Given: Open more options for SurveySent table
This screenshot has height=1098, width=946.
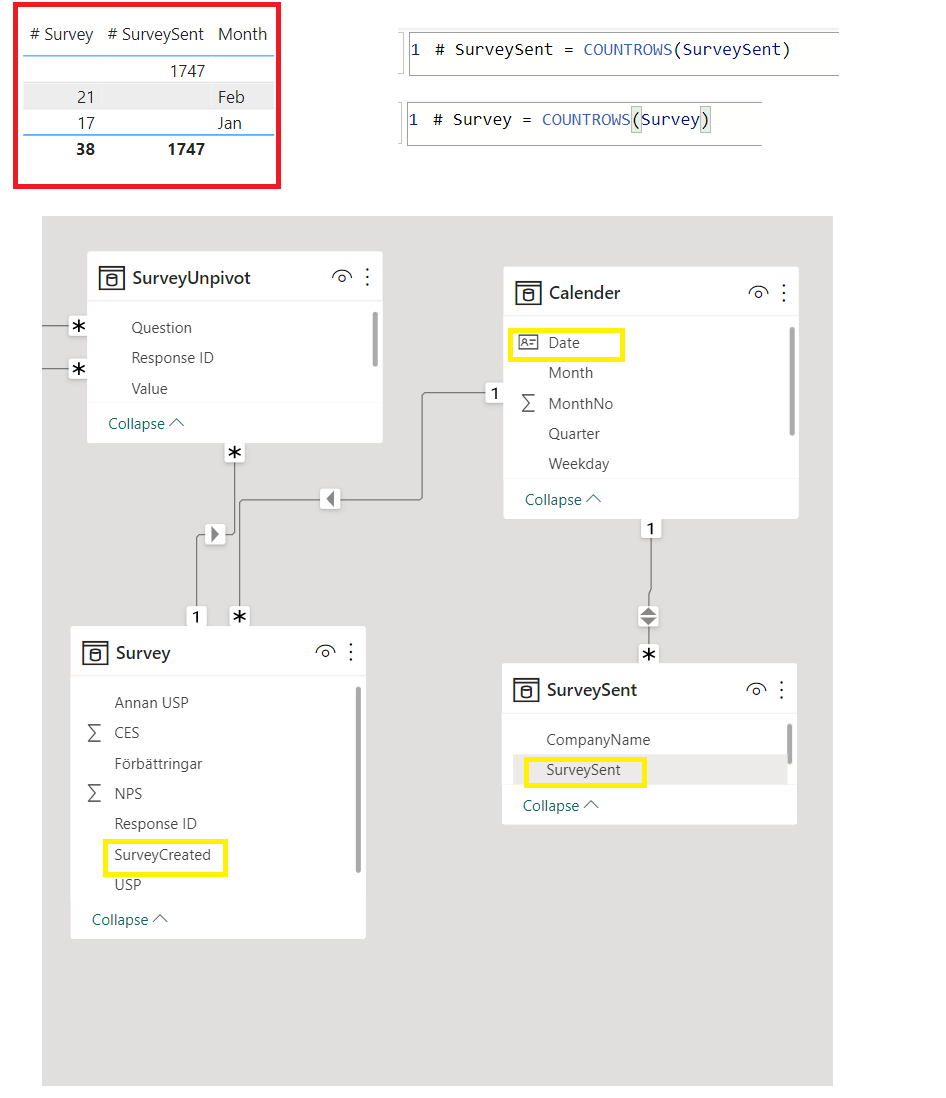Looking at the screenshot, I should click(x=782, y=690).
